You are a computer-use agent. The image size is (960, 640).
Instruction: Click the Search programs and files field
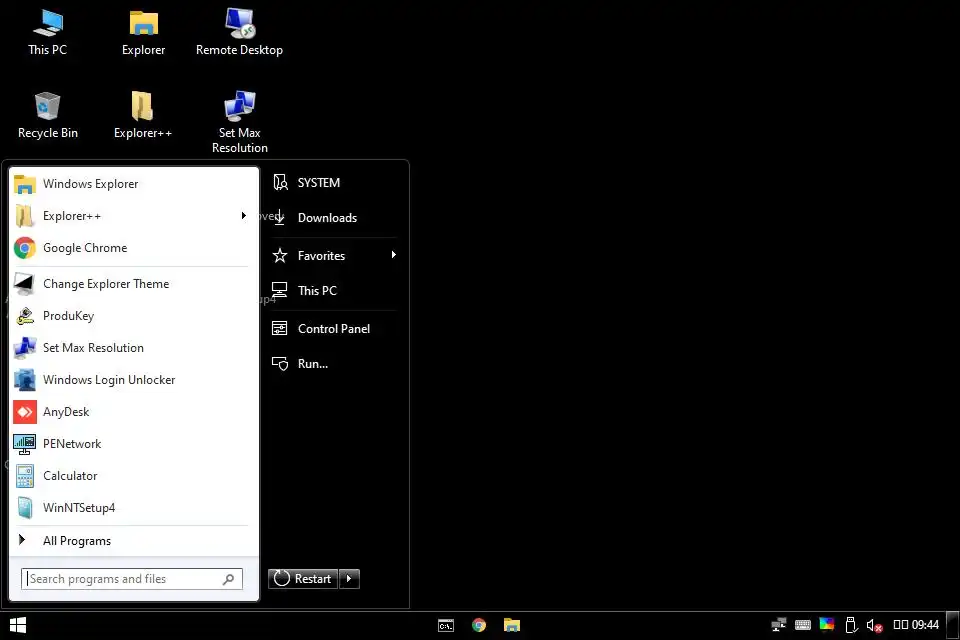tap(132, 579)
